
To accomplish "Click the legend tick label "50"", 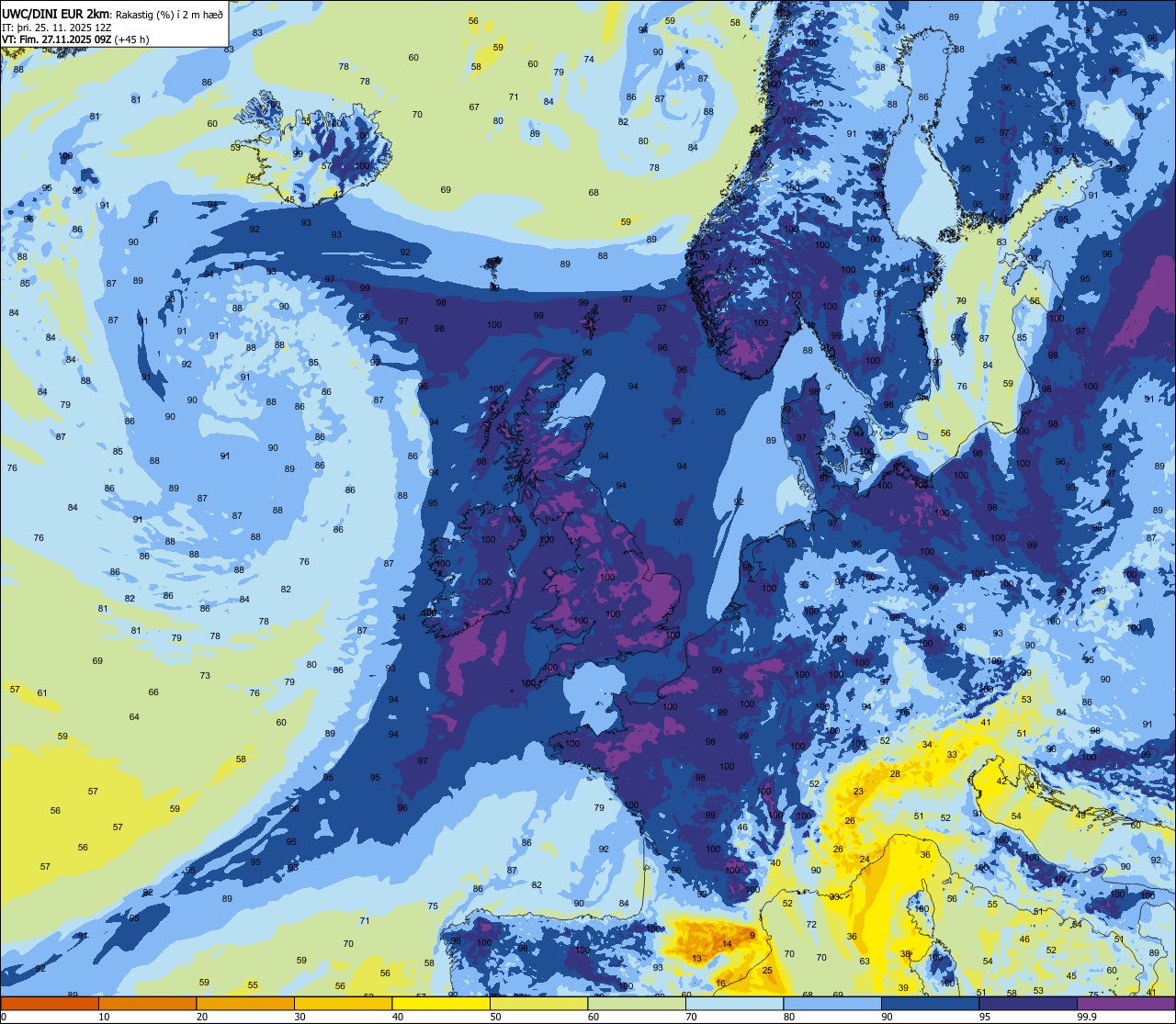I will (x=495, y=1017).
